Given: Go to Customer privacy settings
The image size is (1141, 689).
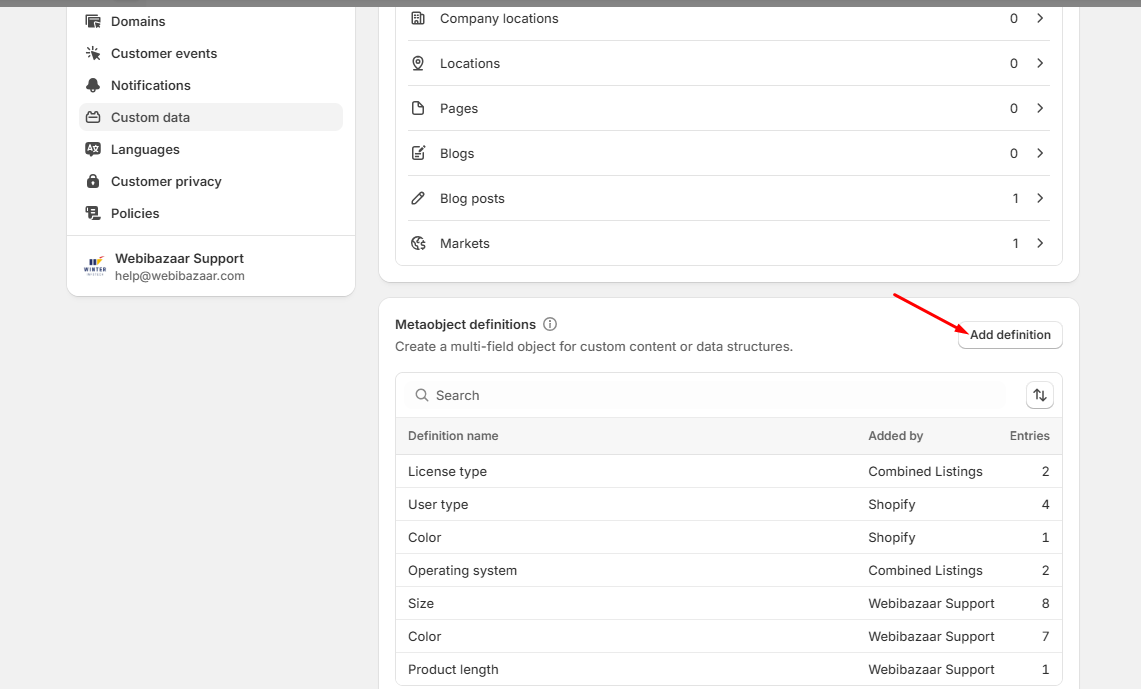Looking at the screenshot, I should click(166, 181).
